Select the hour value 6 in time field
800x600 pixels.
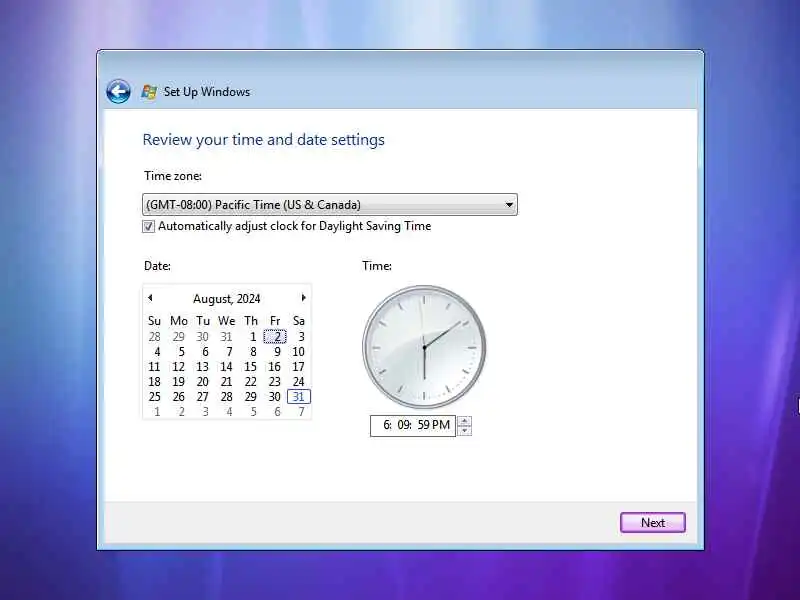387,425
